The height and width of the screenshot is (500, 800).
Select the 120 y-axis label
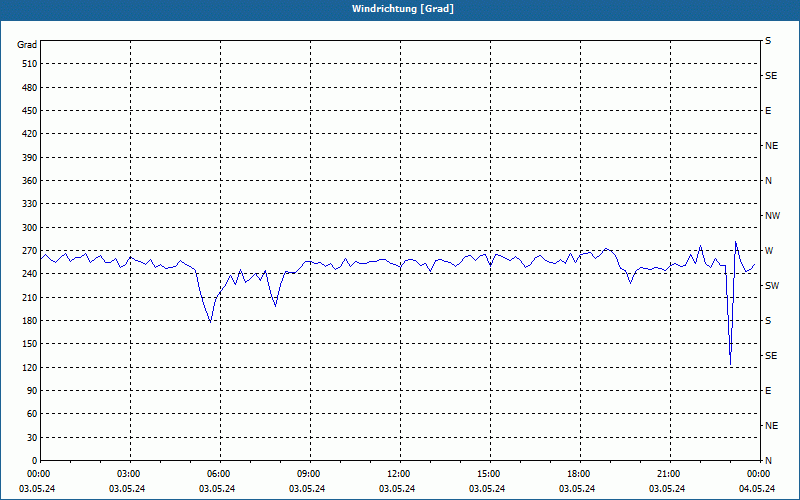point(30,367)
